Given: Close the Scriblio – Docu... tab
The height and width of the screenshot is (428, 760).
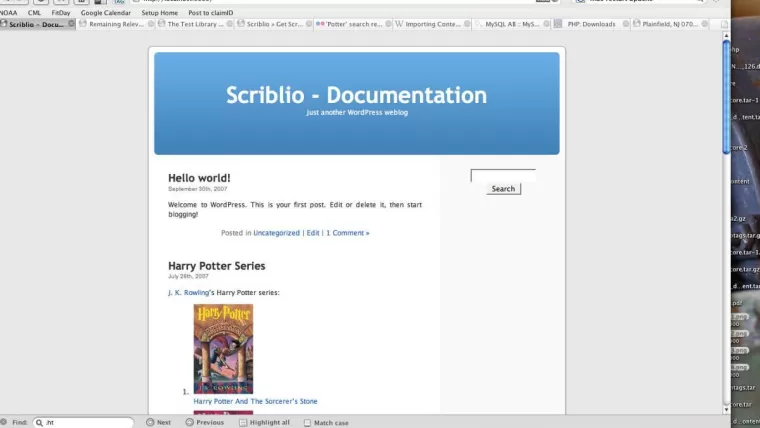Looking at the screenshot, I should point(71,24).
